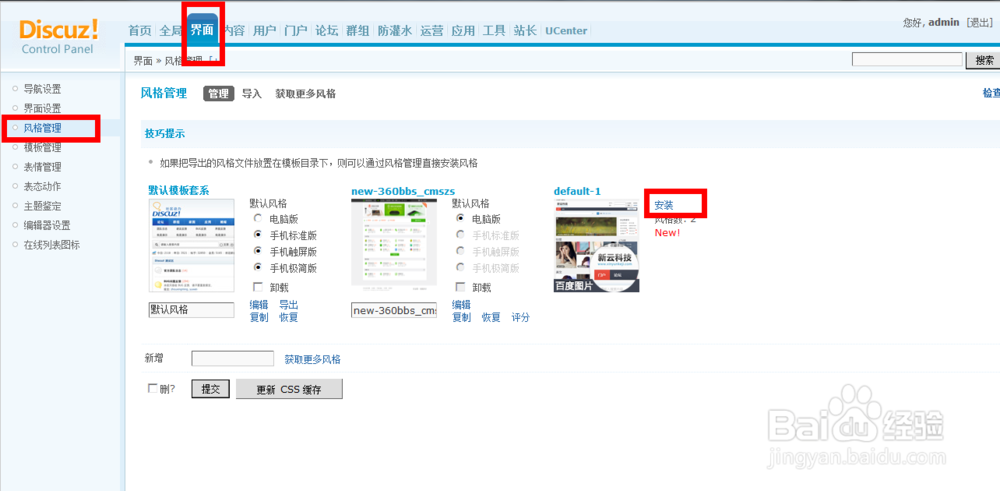Open the 门户 top menu
This screenshot has height=491, width=1000.
coord(295,31)
